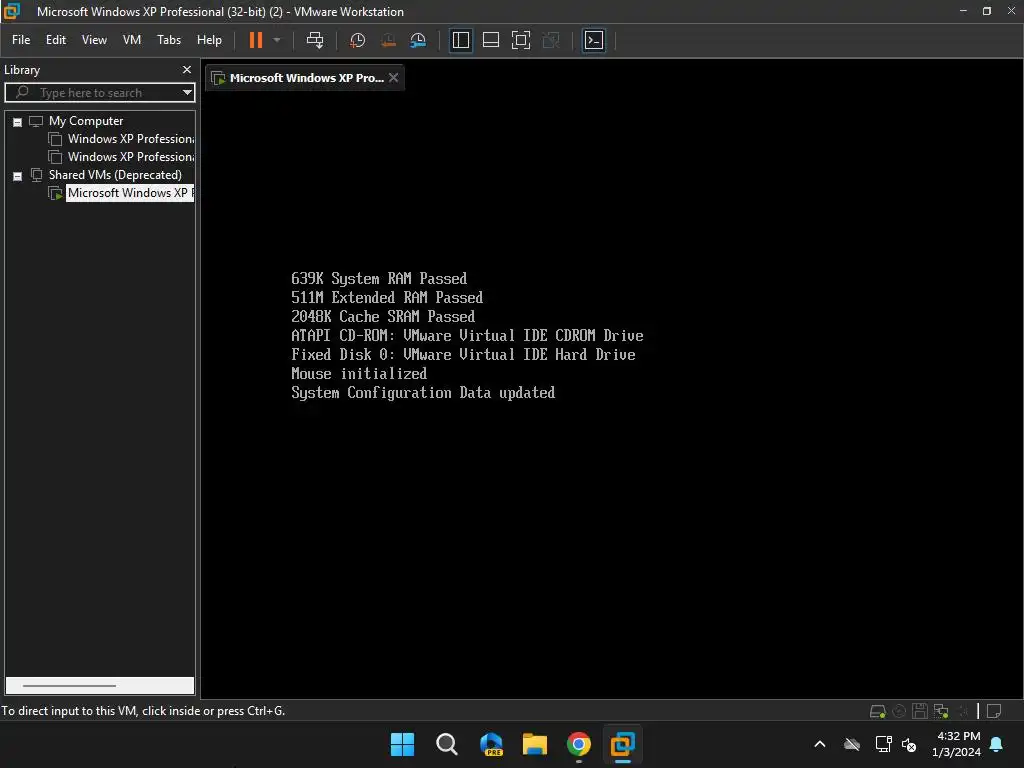
Task: Collapse the Shared VMs tree node
Action: point(18,176)
